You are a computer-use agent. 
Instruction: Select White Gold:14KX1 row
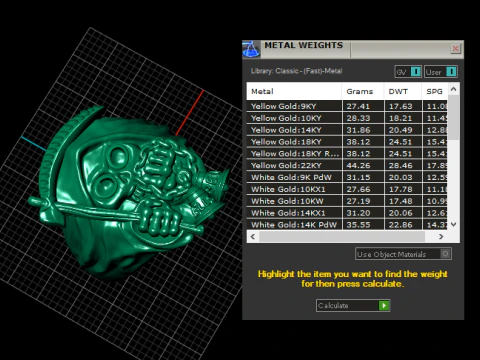[347, 213]
